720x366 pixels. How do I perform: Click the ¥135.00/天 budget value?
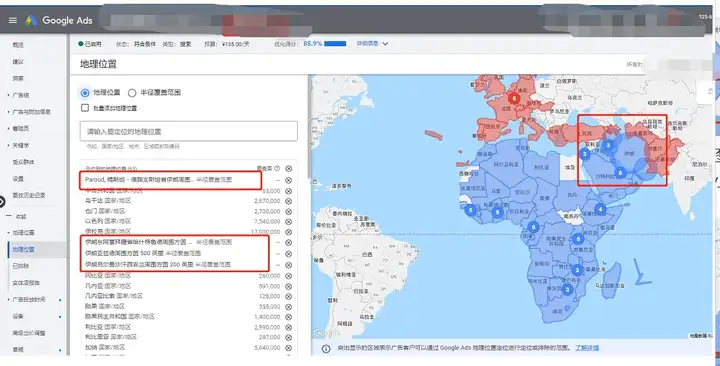pos(236,44)
